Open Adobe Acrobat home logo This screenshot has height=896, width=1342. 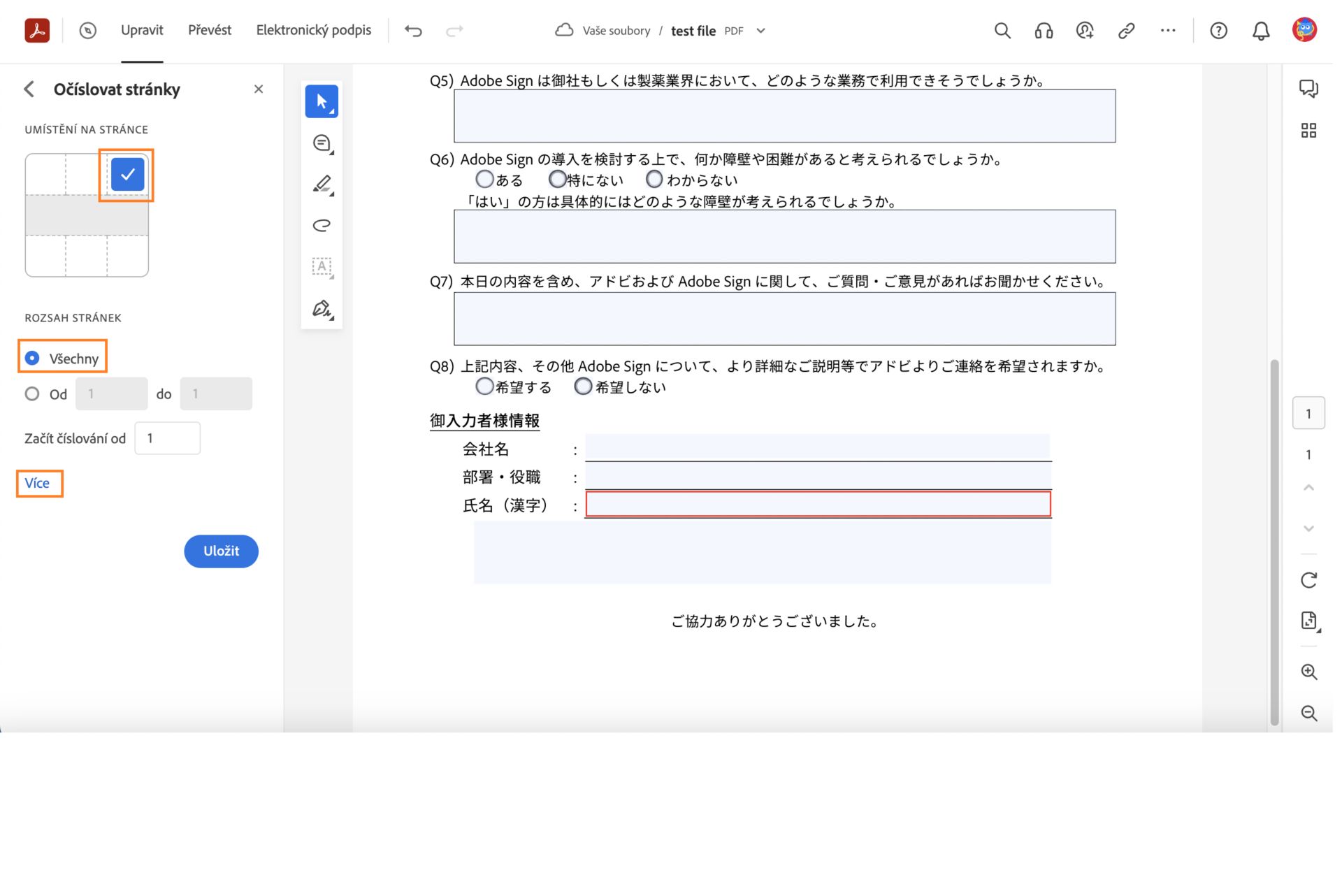tap(37, 30)
